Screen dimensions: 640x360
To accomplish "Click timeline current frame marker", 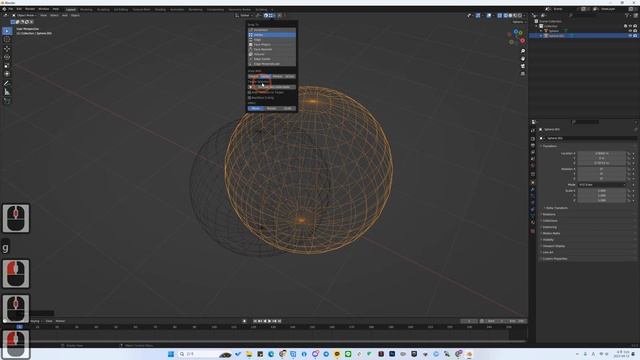I will point(19,327).
